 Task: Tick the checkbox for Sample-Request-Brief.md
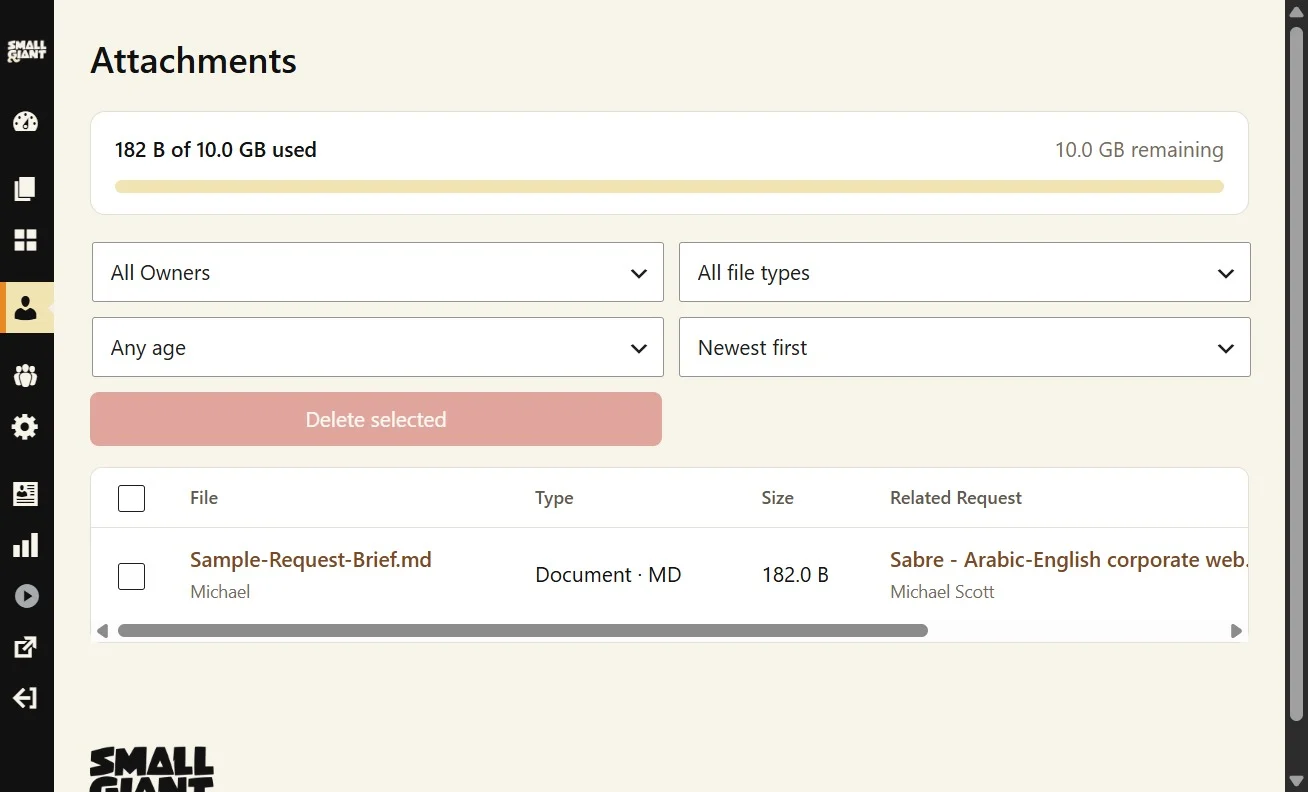pos(131,576)
